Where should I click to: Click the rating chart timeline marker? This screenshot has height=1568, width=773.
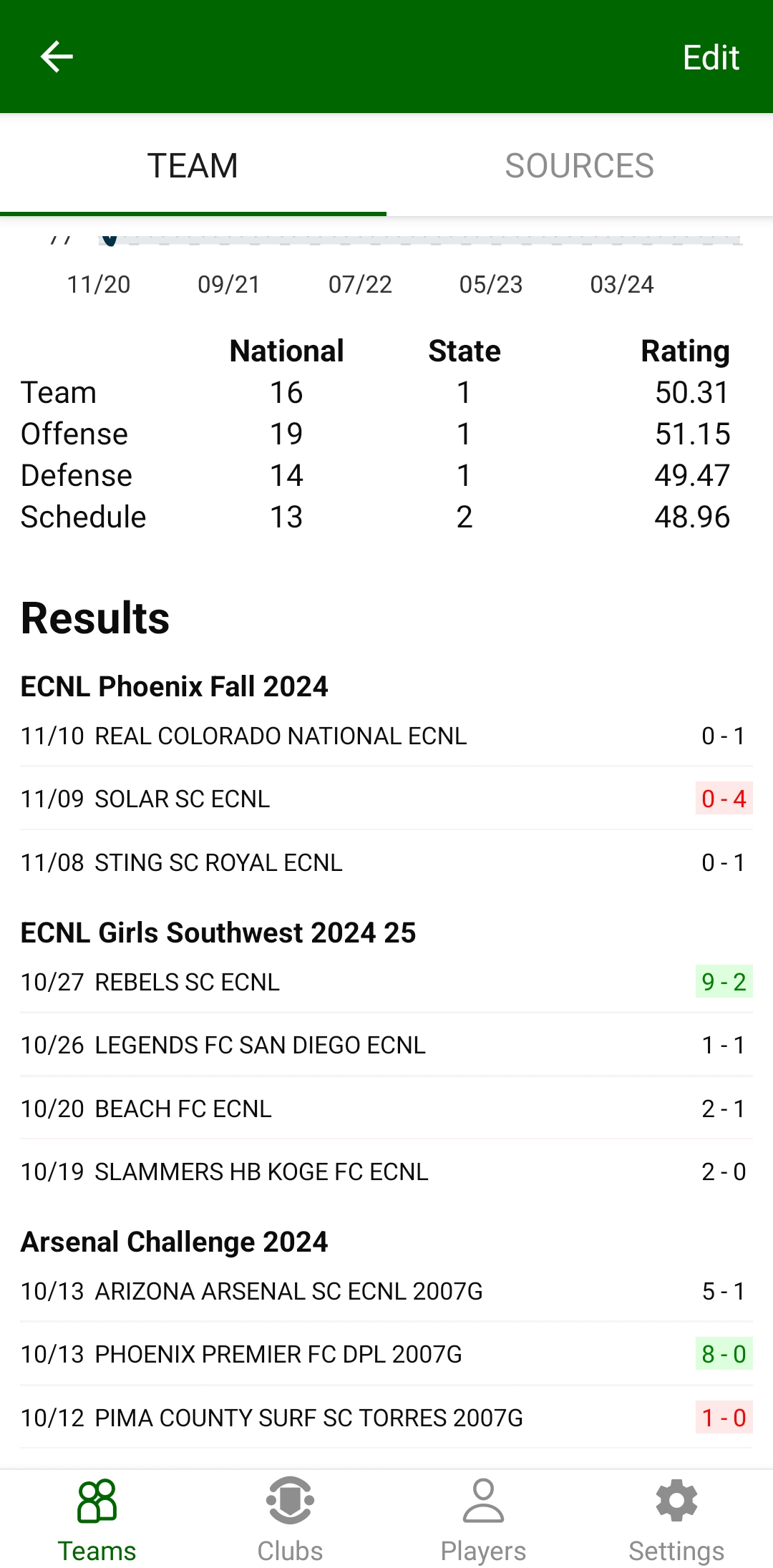(110, 240)
